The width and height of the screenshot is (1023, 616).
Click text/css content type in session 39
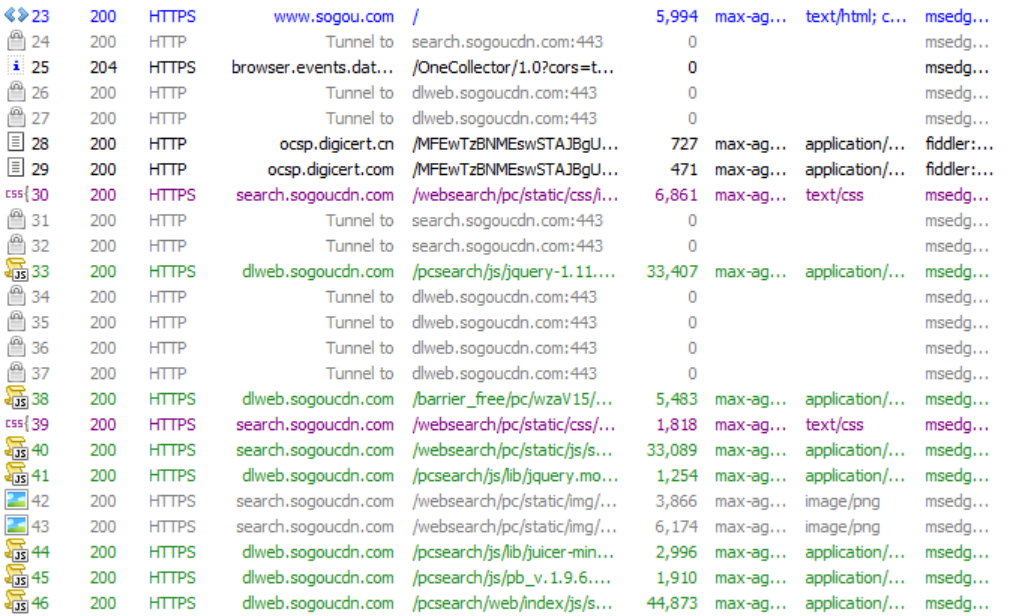click(834, 424)
